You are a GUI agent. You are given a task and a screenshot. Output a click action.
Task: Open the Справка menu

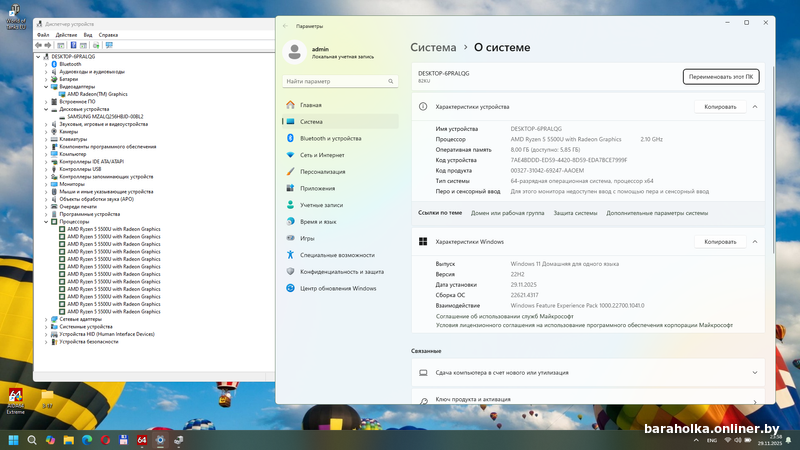click(108, 34)
